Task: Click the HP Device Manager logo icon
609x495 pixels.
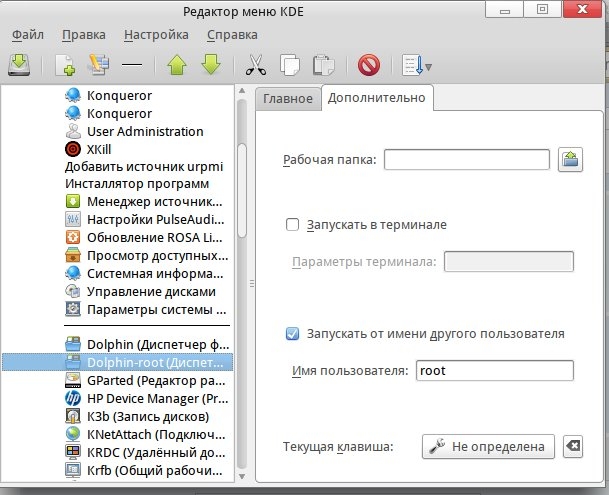Action: click(x=73, y=398)
